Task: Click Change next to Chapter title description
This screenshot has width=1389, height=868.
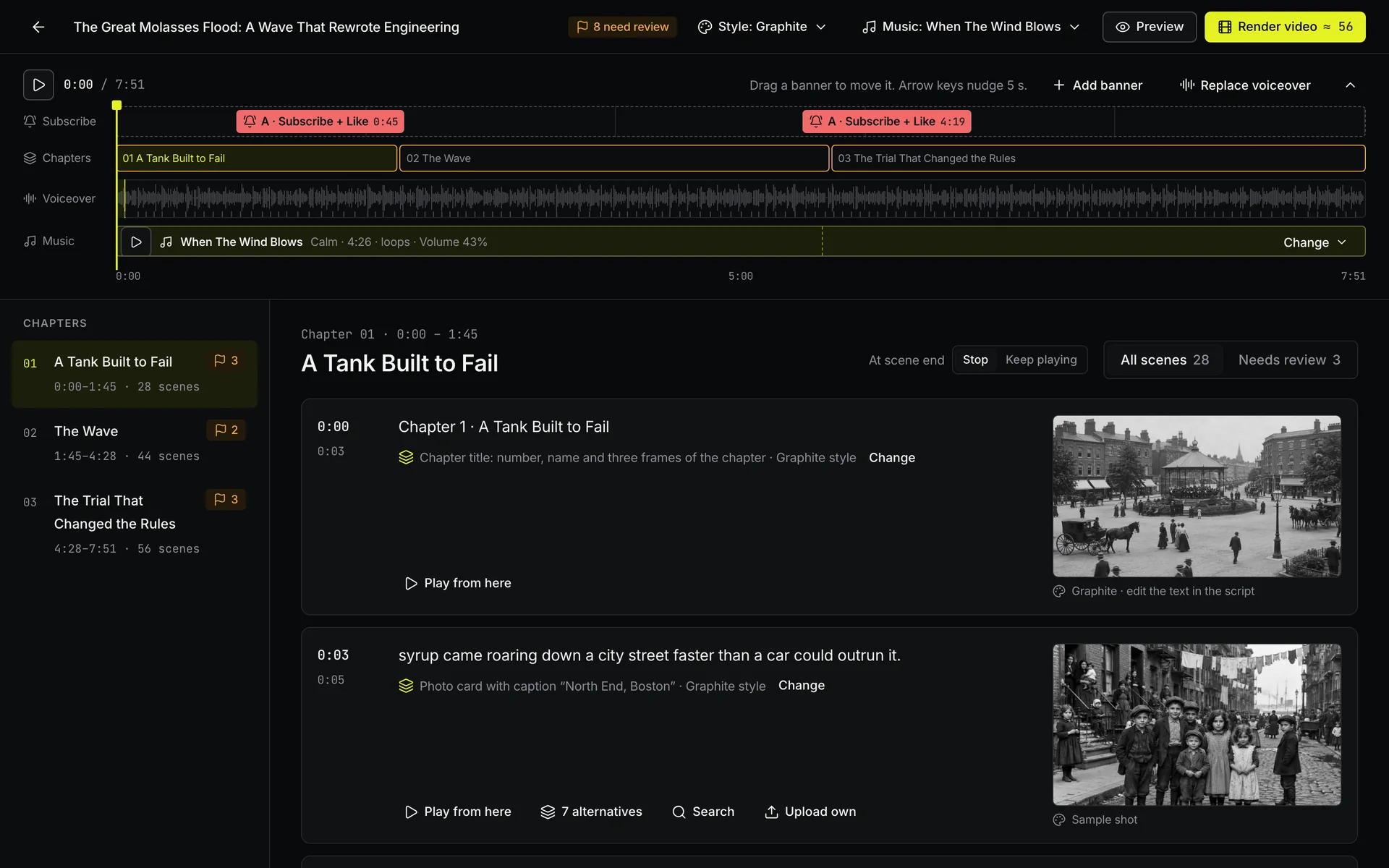Action: coord(891,457)
